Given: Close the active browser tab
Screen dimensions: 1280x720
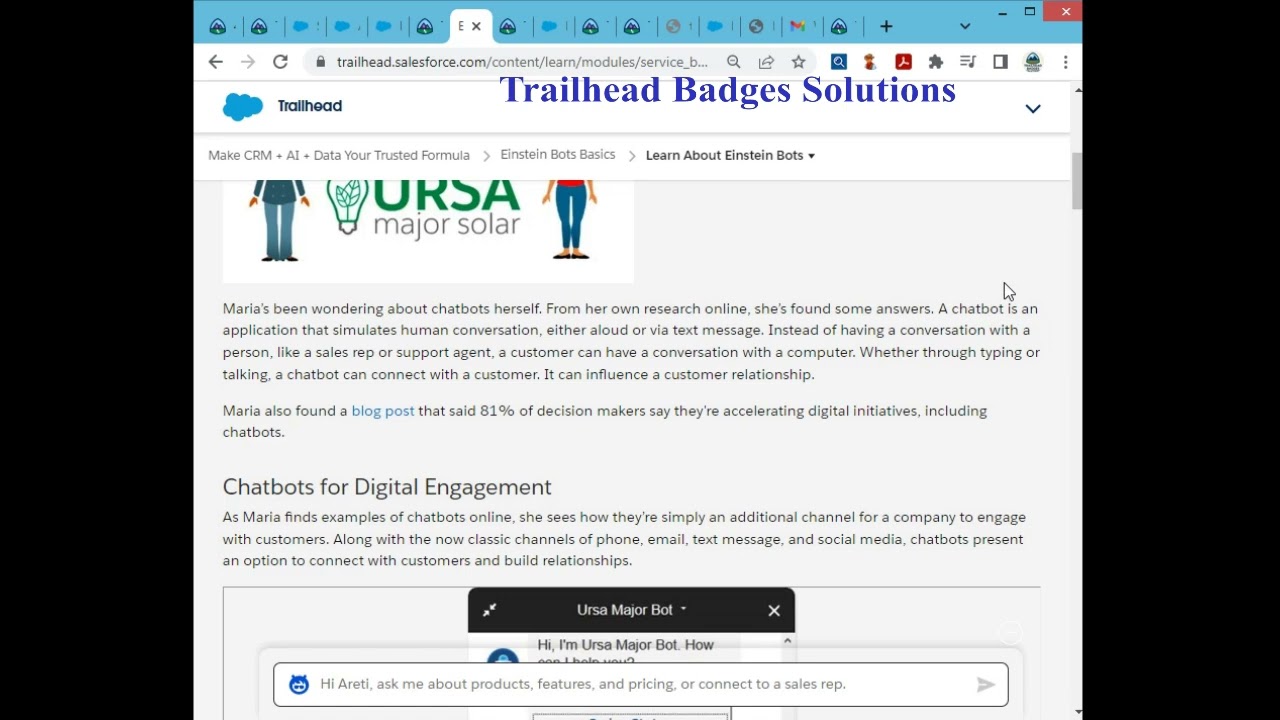Looking at the screenshot, I should coord(476,26).
